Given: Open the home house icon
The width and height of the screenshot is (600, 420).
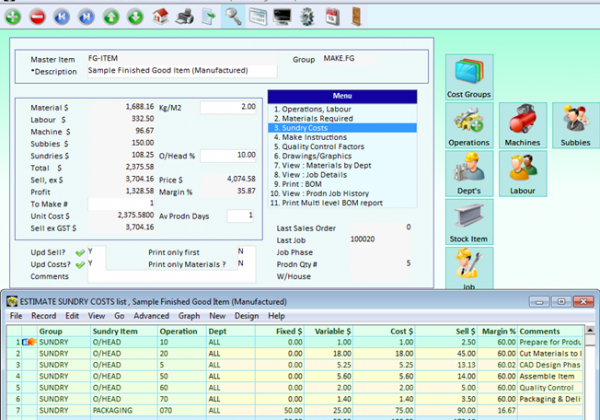Looking at the screenshot, I should point(160,17).
